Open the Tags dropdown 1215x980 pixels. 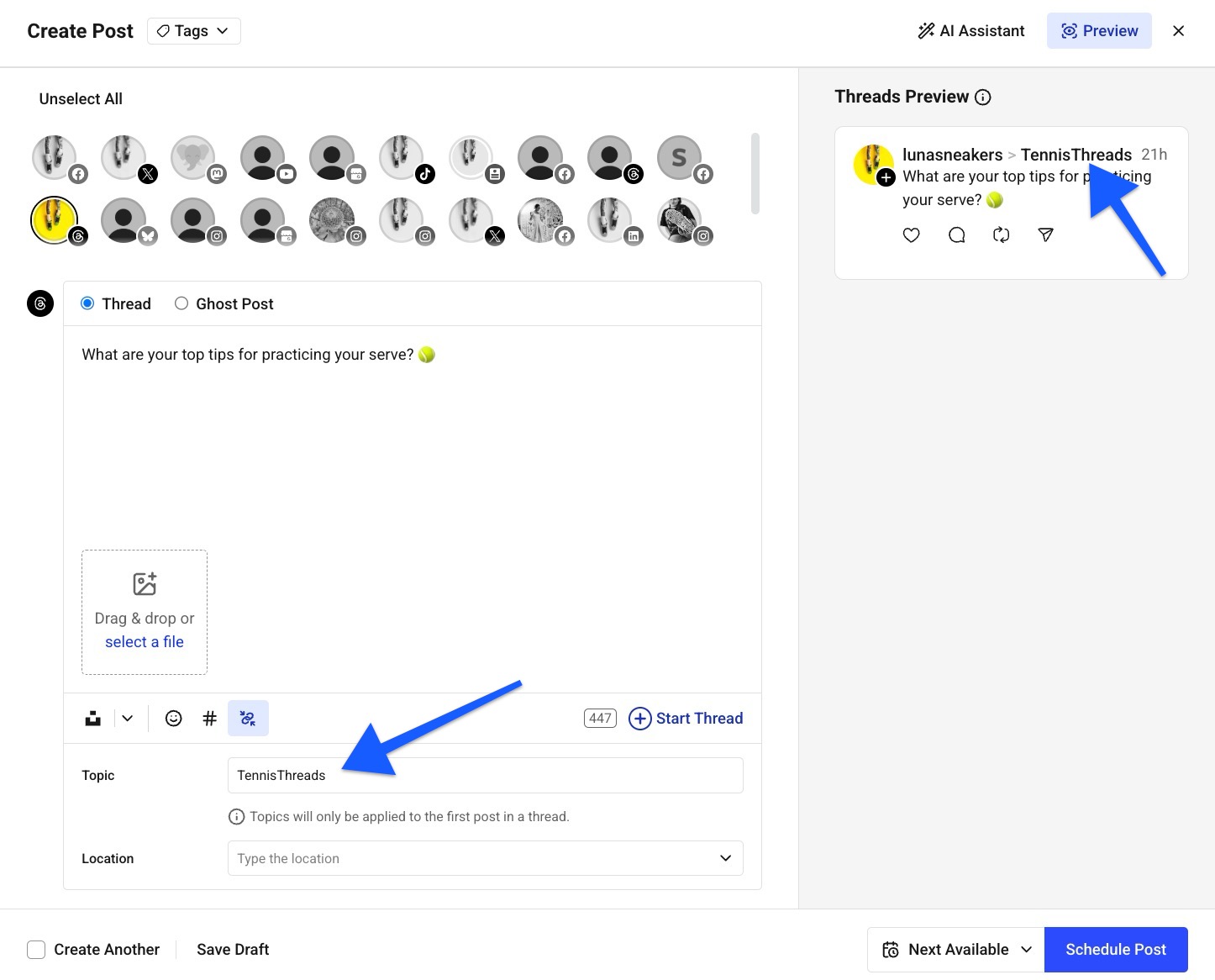pyautogui.click(x=193, y=30)
